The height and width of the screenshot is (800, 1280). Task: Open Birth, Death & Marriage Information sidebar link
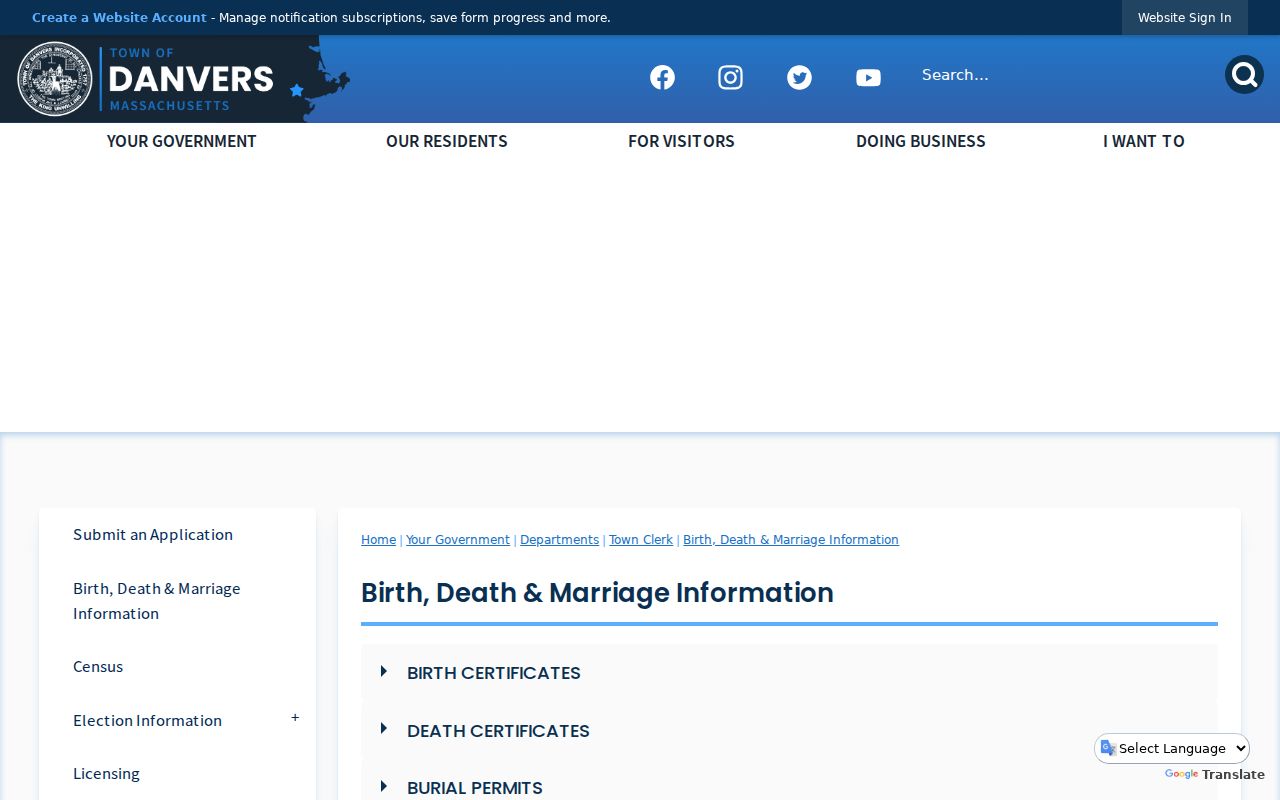(157, 601)
